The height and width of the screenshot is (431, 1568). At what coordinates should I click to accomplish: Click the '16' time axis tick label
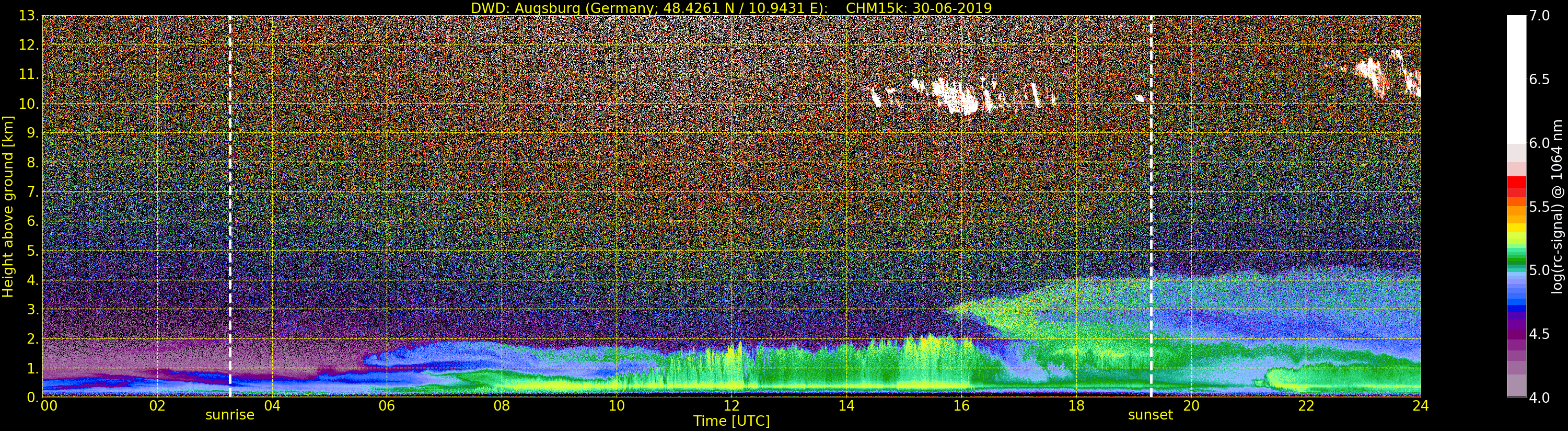click(961, 406)
